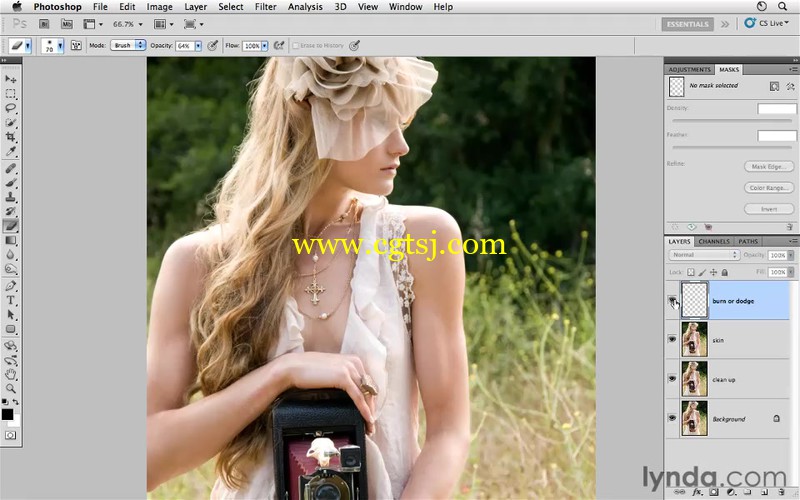Toggle Quick Mask mode

[x=11, y=435]
